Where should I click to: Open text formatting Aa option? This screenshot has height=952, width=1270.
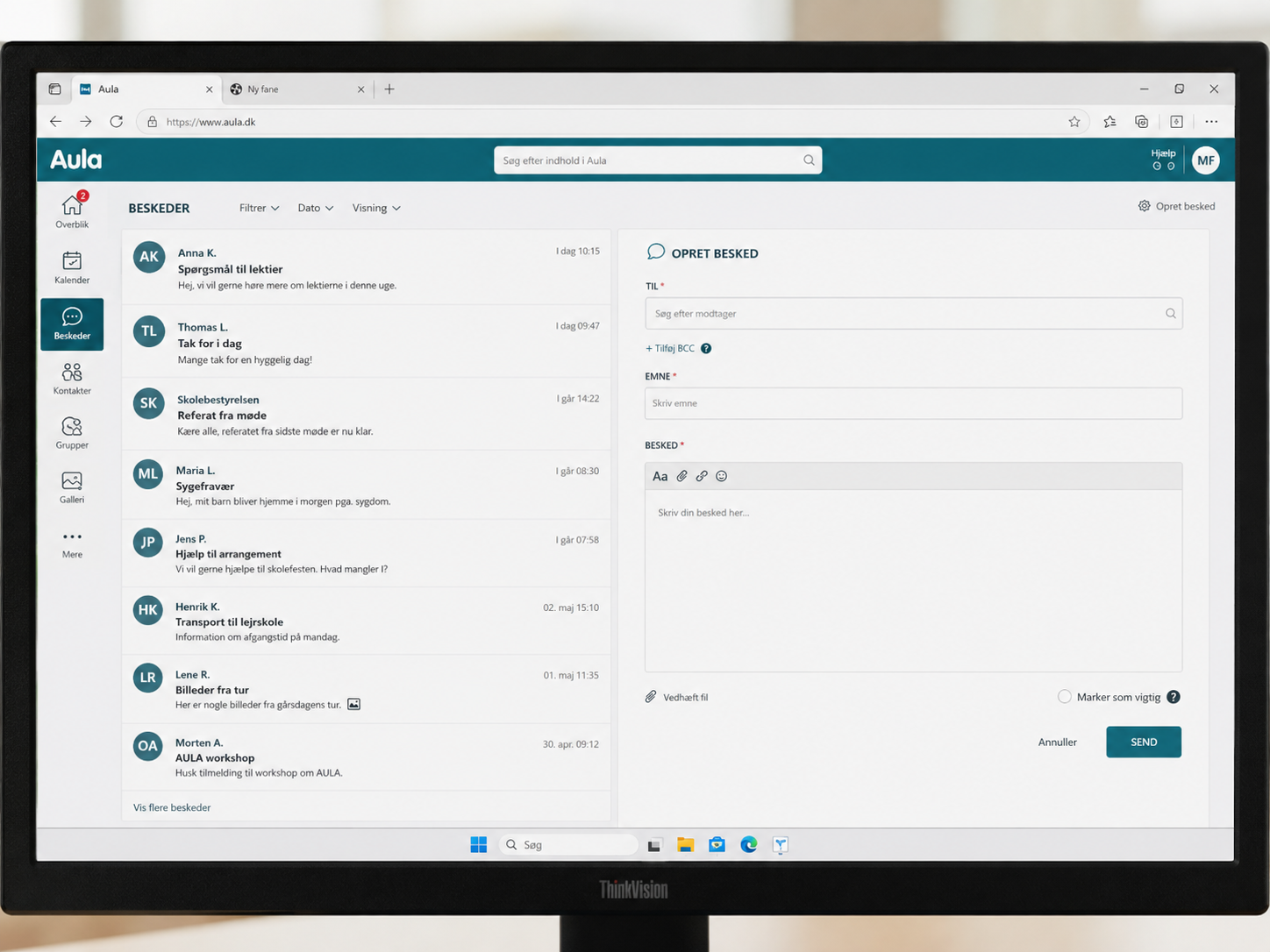(660, 476)
